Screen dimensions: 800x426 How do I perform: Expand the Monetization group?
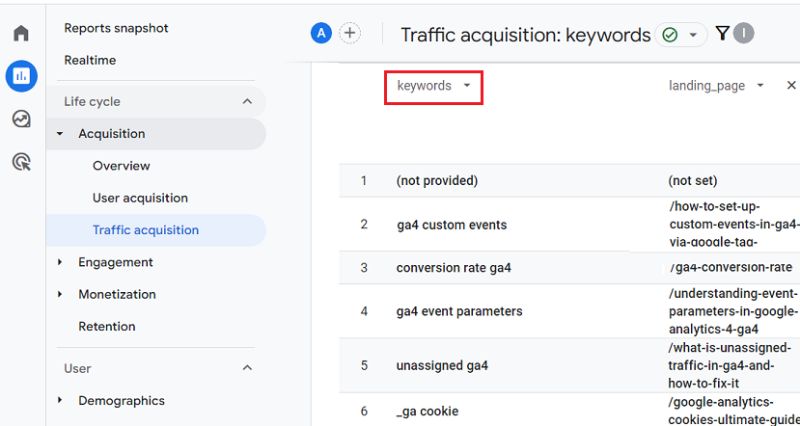(x=60, y=294)
